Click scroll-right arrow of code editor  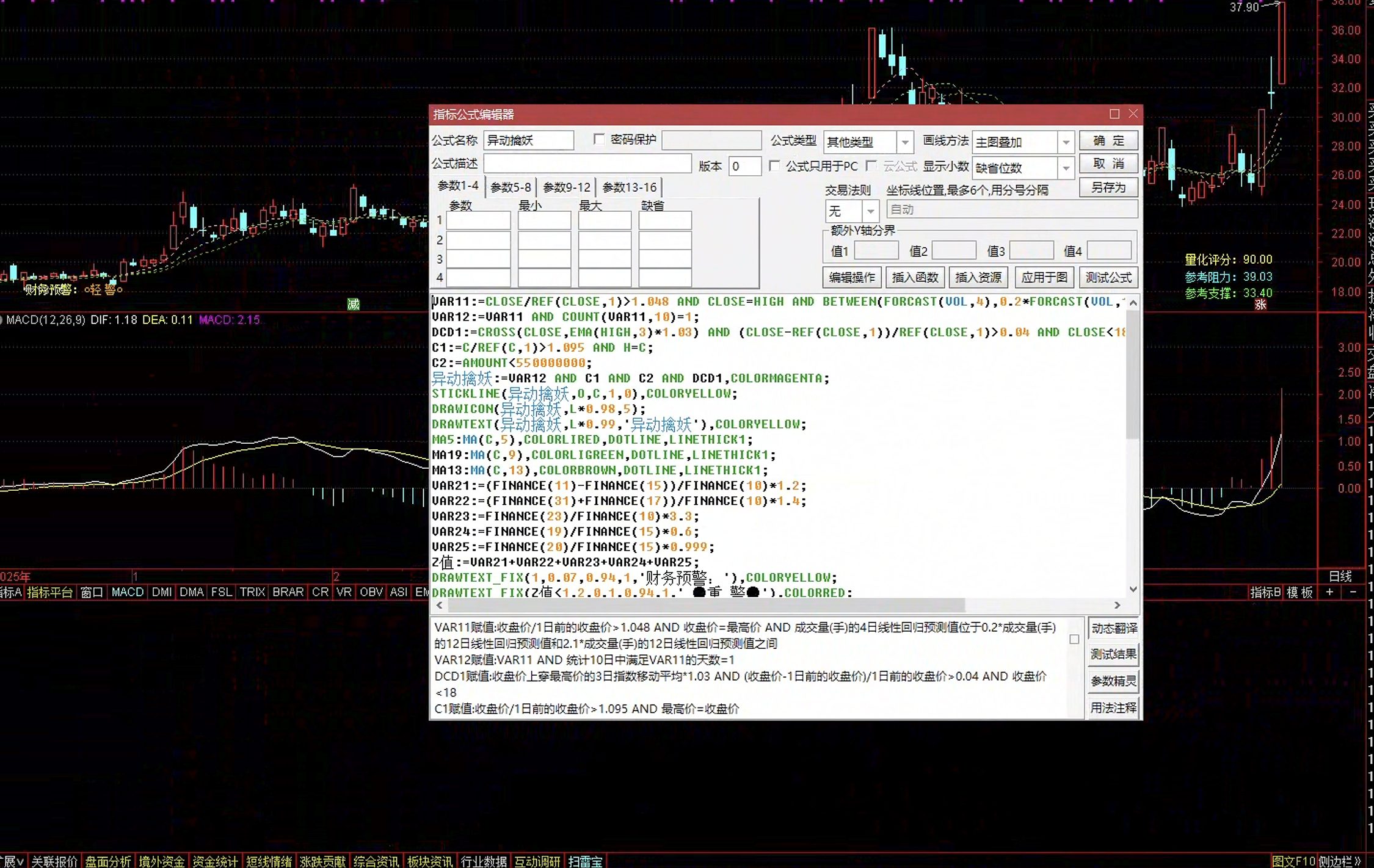1117,605
